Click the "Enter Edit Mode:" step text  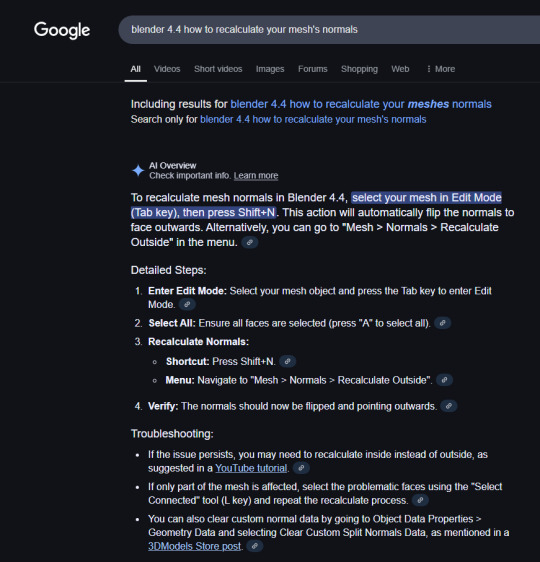coord(187,291)
